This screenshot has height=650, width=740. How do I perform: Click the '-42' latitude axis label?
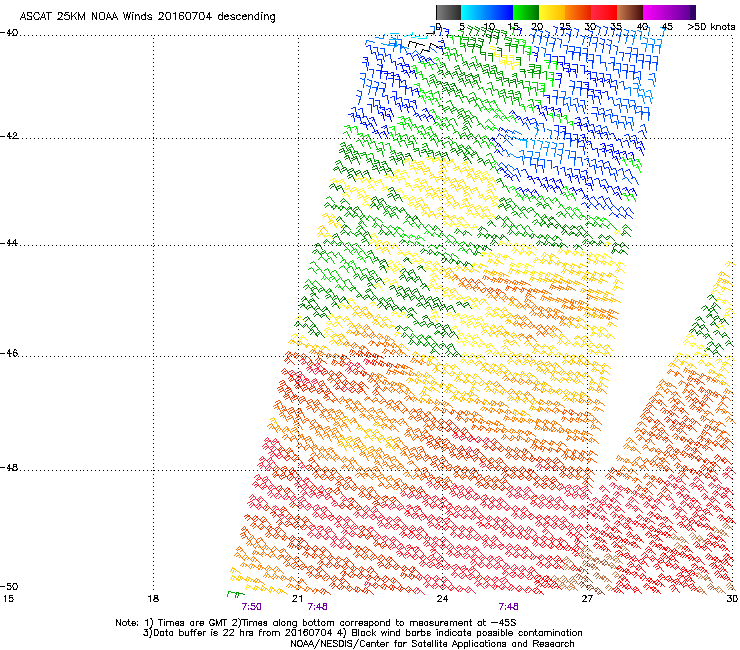tap(9, 136)
